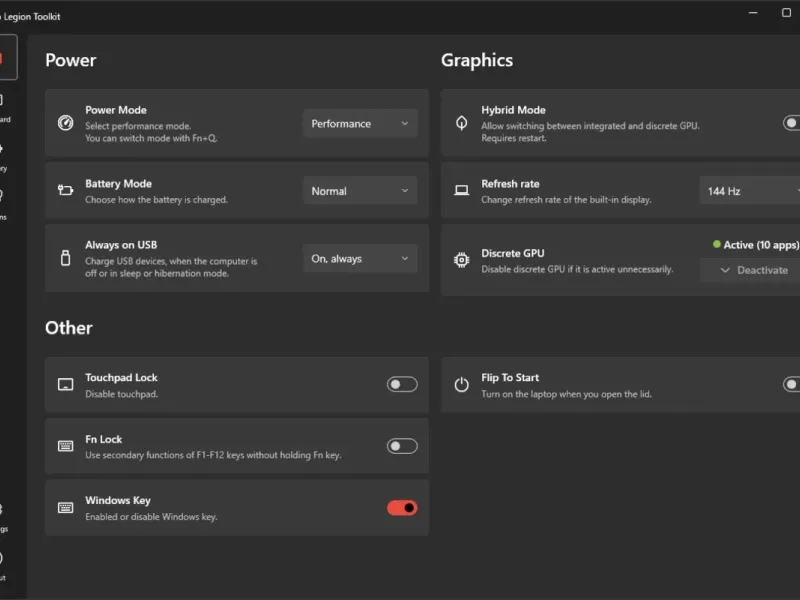Expand the Battery Mode Normal dropdown
800x600 pixels.
coord(360,191)
